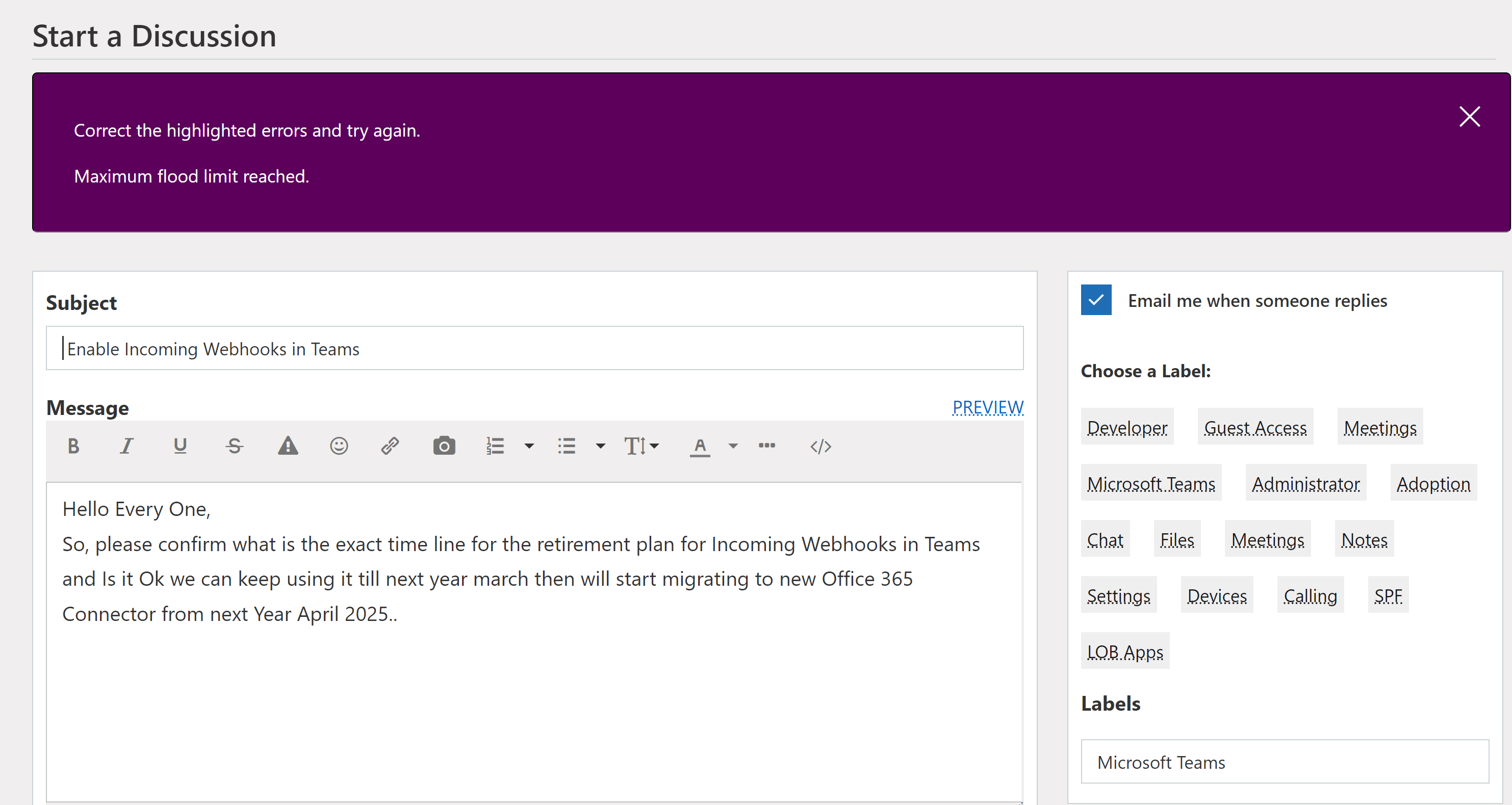This screenshot has height=805, width=1512.
Task: Select the Developer label
Action: tap(1127, 427)
